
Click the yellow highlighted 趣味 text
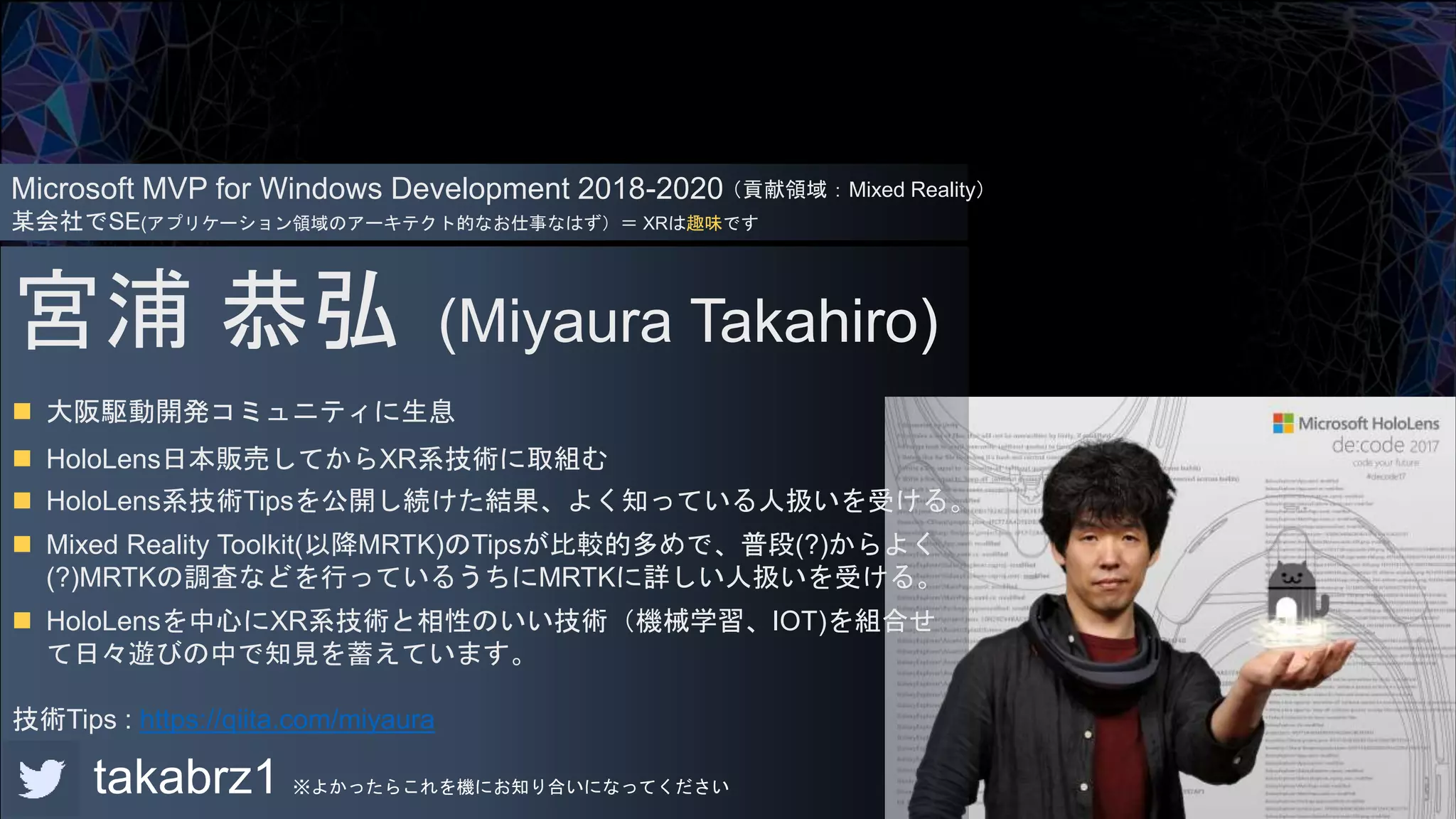(x=704, y=223)
